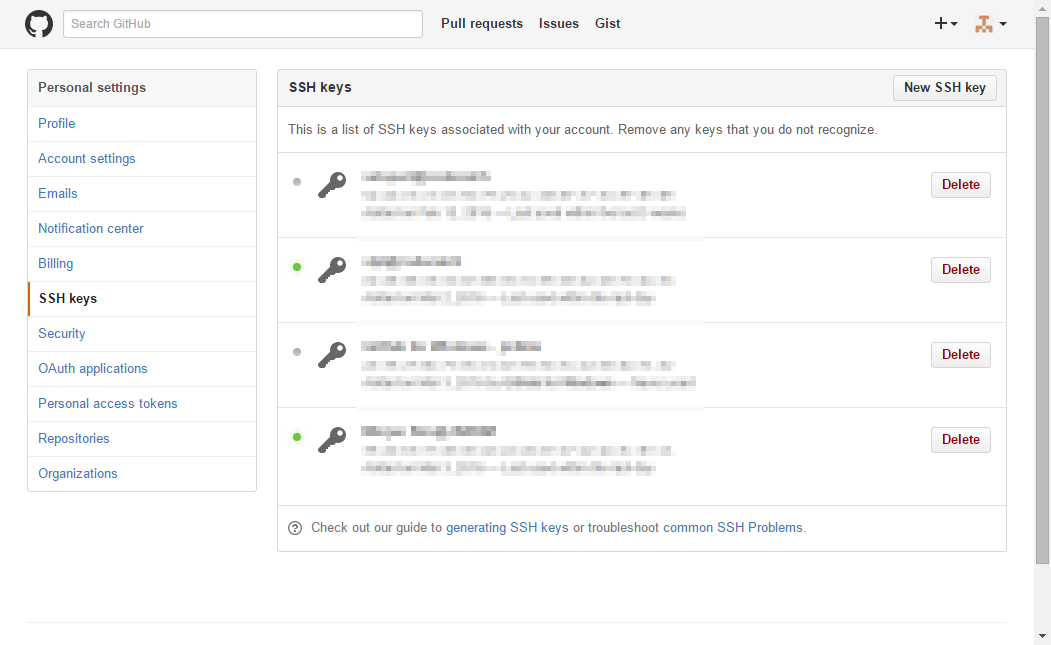Screen dimensions: 1051x645
Task: Click the key icon on the third SSH key
Action: point(332,356)
